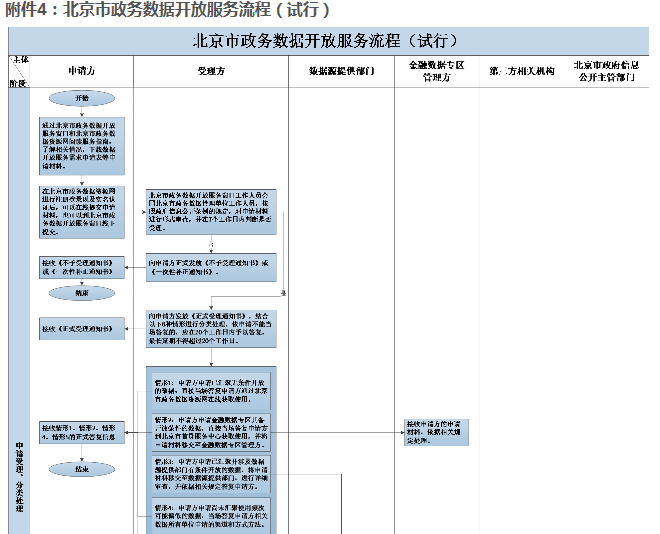
Task: Click the 金融数据专区管理方 column header
Action: click(437, 71)
